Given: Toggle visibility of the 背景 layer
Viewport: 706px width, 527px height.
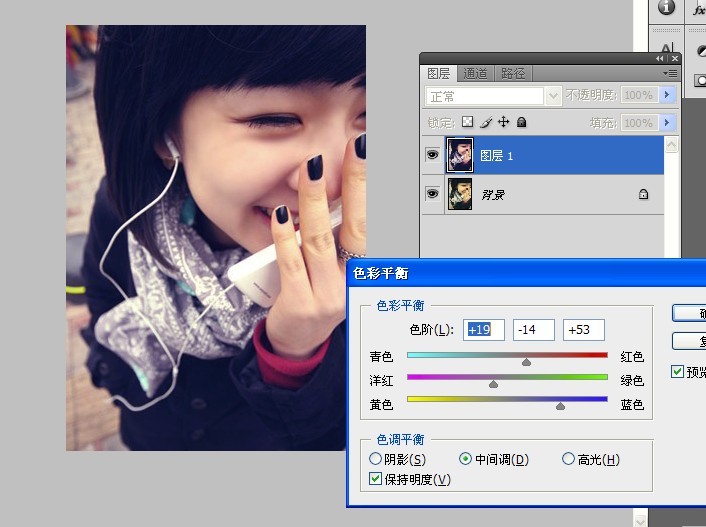Looking at the screenshot, I should (x=432, y=194).
